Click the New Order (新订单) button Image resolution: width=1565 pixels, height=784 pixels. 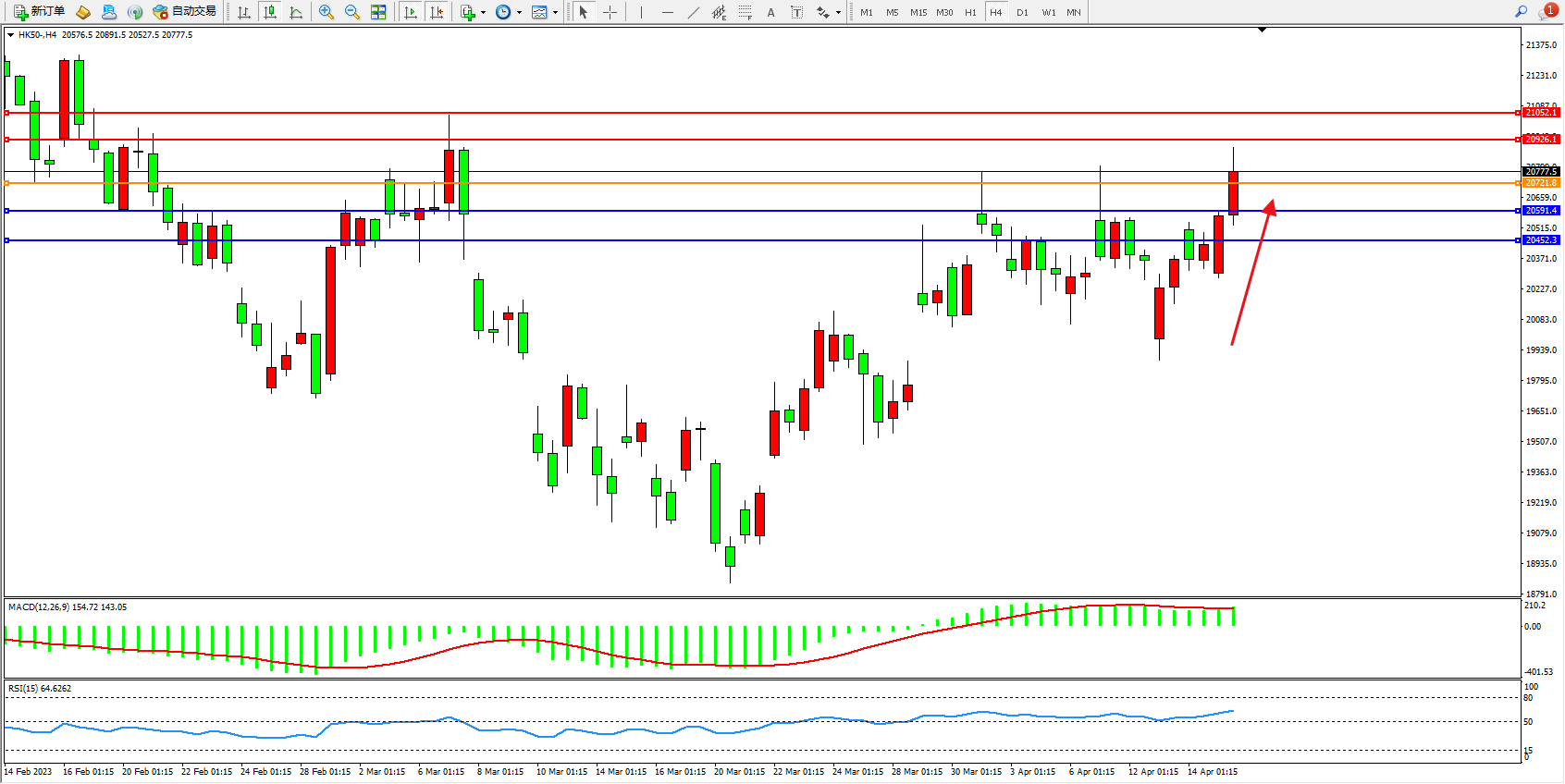[x=39, y=12]
